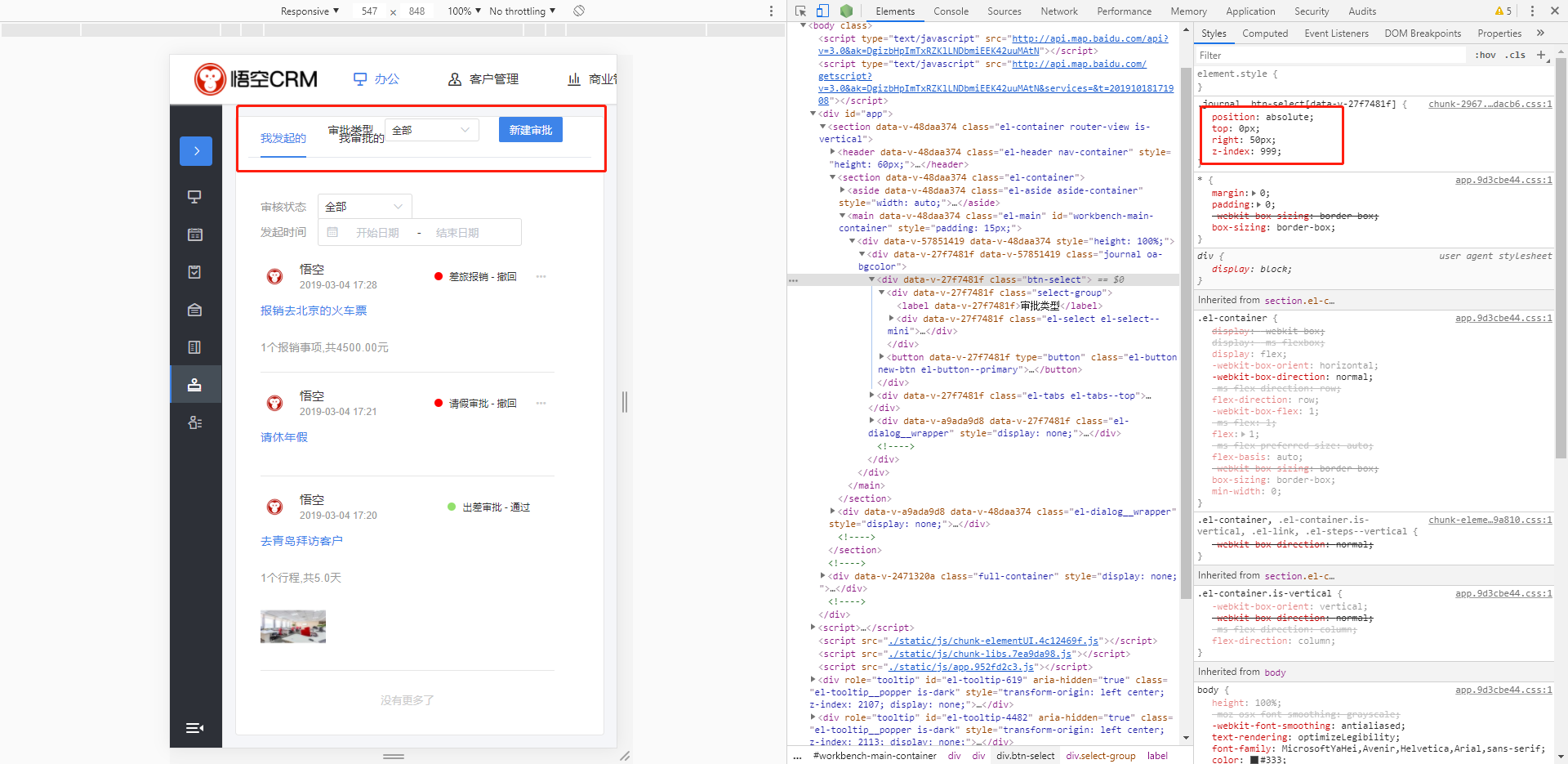Open more options for 差旅报销 entry
The height and width of the screenshot is (764, 1568).
541,277
